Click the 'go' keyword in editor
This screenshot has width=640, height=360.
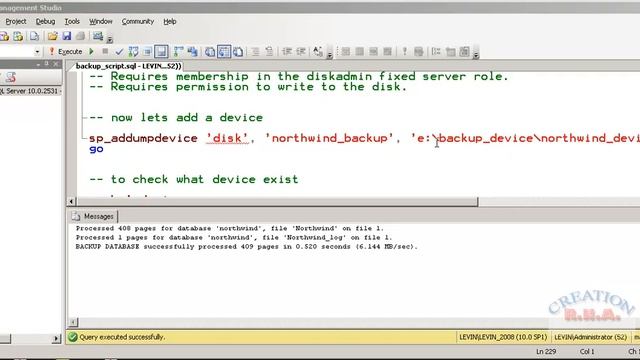[96, 149]
